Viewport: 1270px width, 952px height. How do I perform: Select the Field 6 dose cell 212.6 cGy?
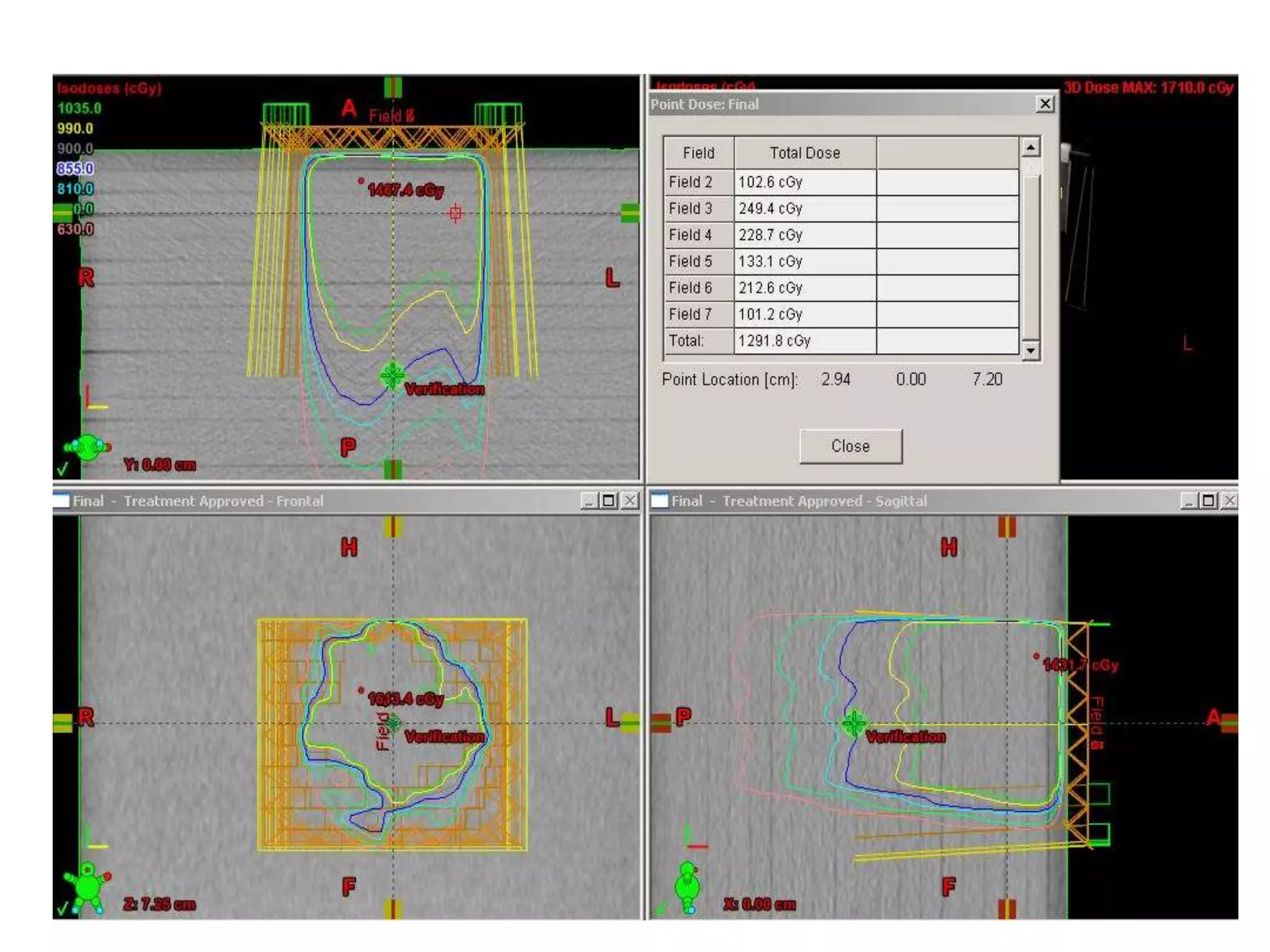point(805,288)
